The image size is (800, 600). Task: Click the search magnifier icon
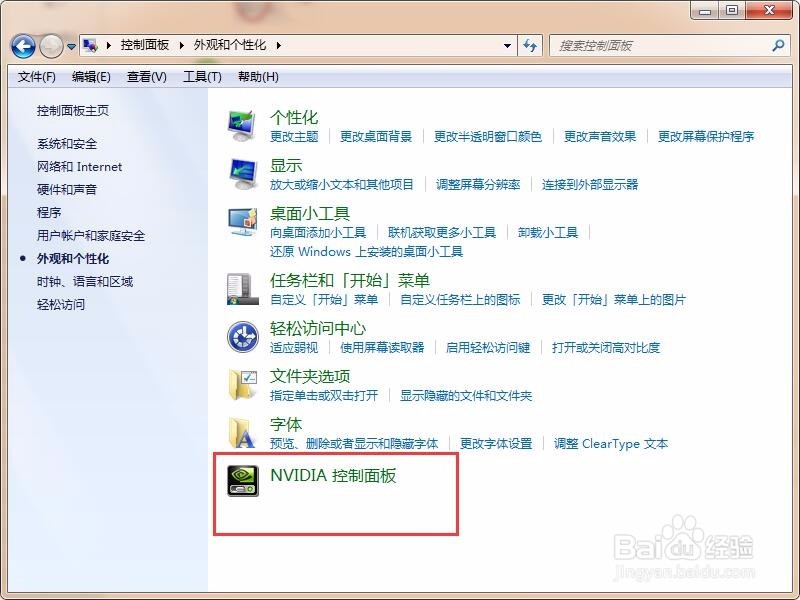click(x=777, y=45)
